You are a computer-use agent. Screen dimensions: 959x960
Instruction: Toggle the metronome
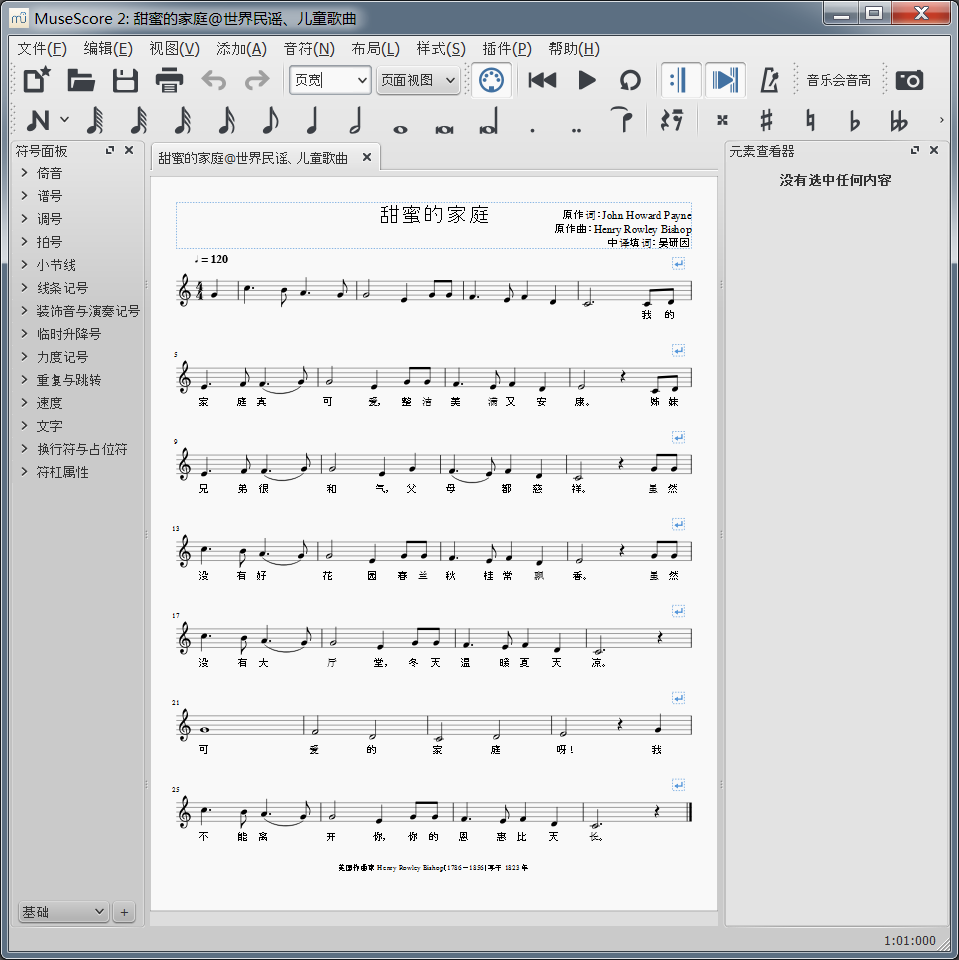[769, 80]
